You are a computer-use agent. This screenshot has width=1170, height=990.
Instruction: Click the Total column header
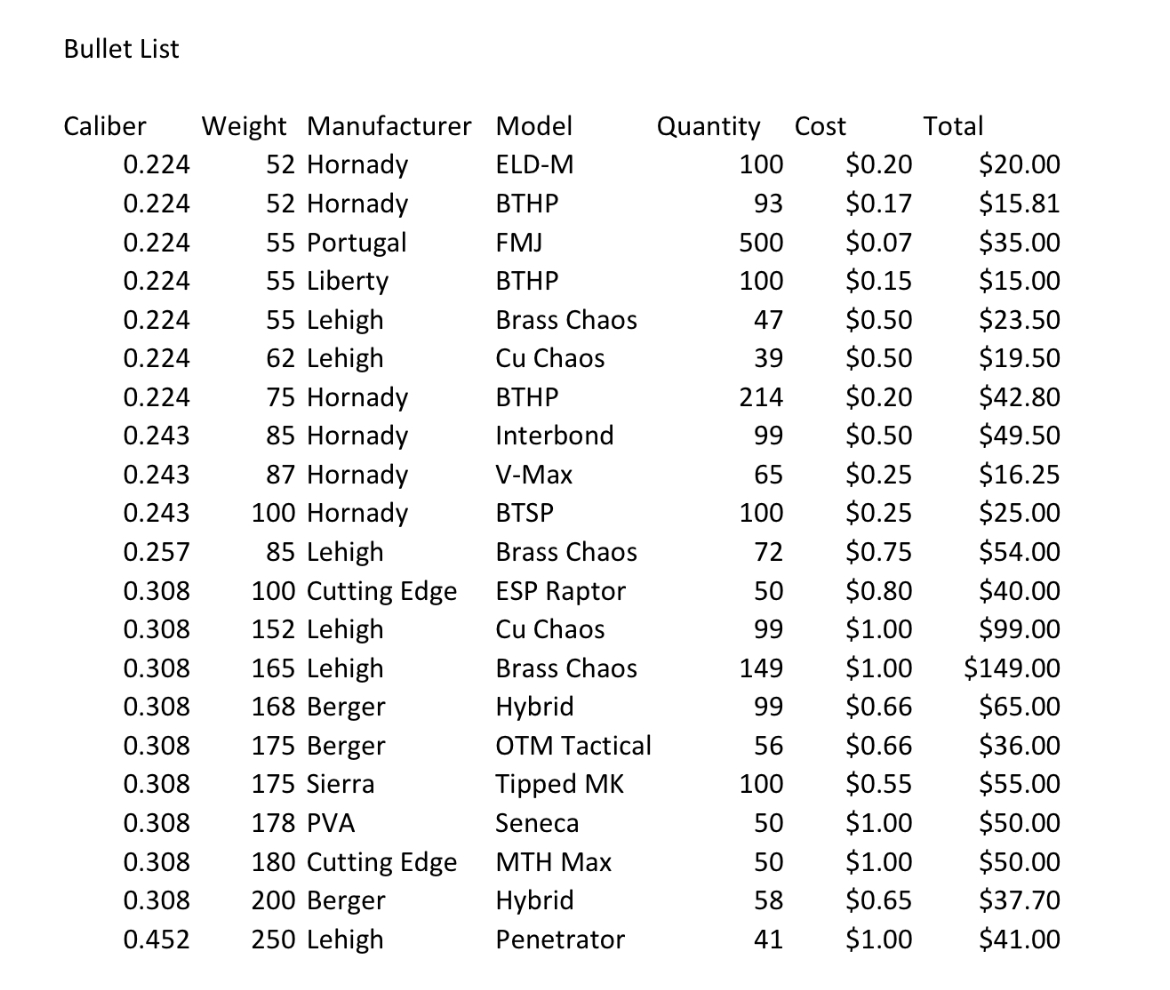(954, 126)
